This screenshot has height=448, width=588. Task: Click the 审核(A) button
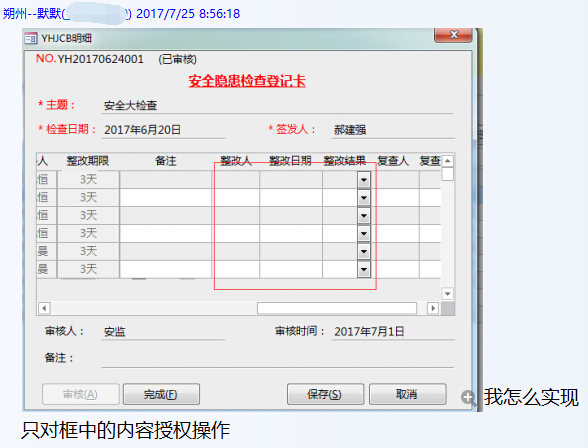pyautogui.click(x=81, y=394)
